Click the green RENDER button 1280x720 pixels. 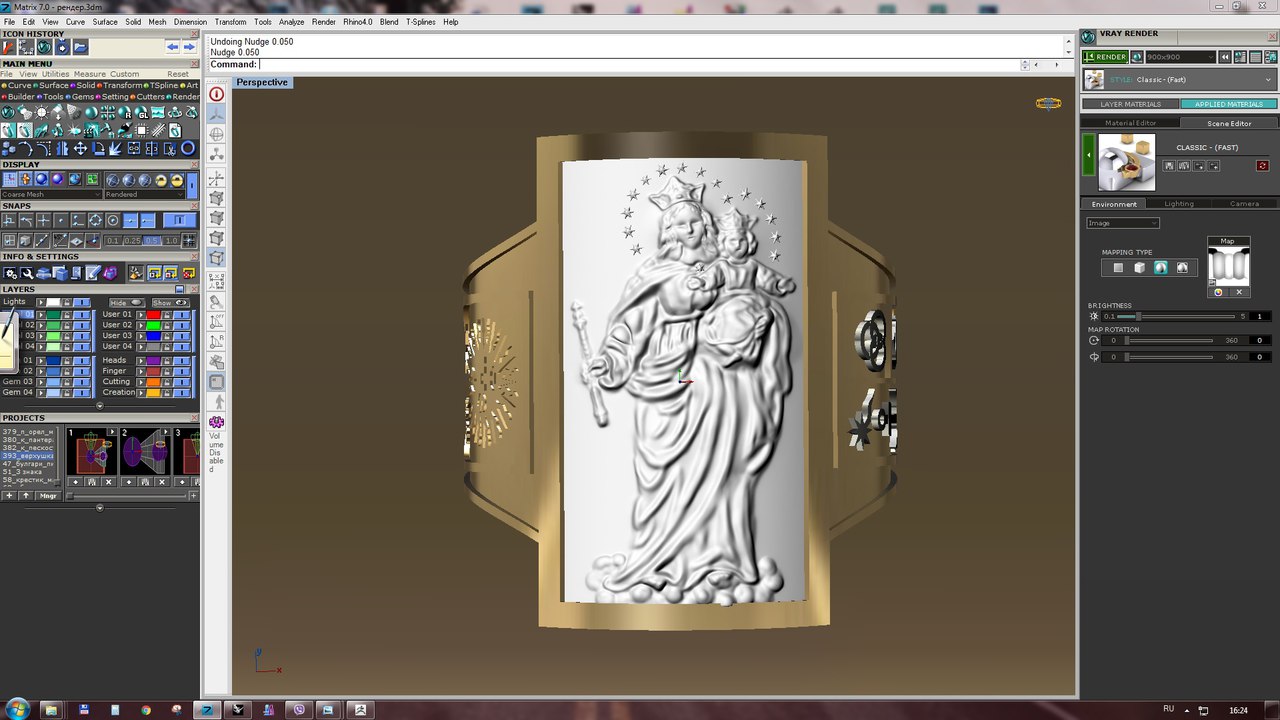point(1105,57)
